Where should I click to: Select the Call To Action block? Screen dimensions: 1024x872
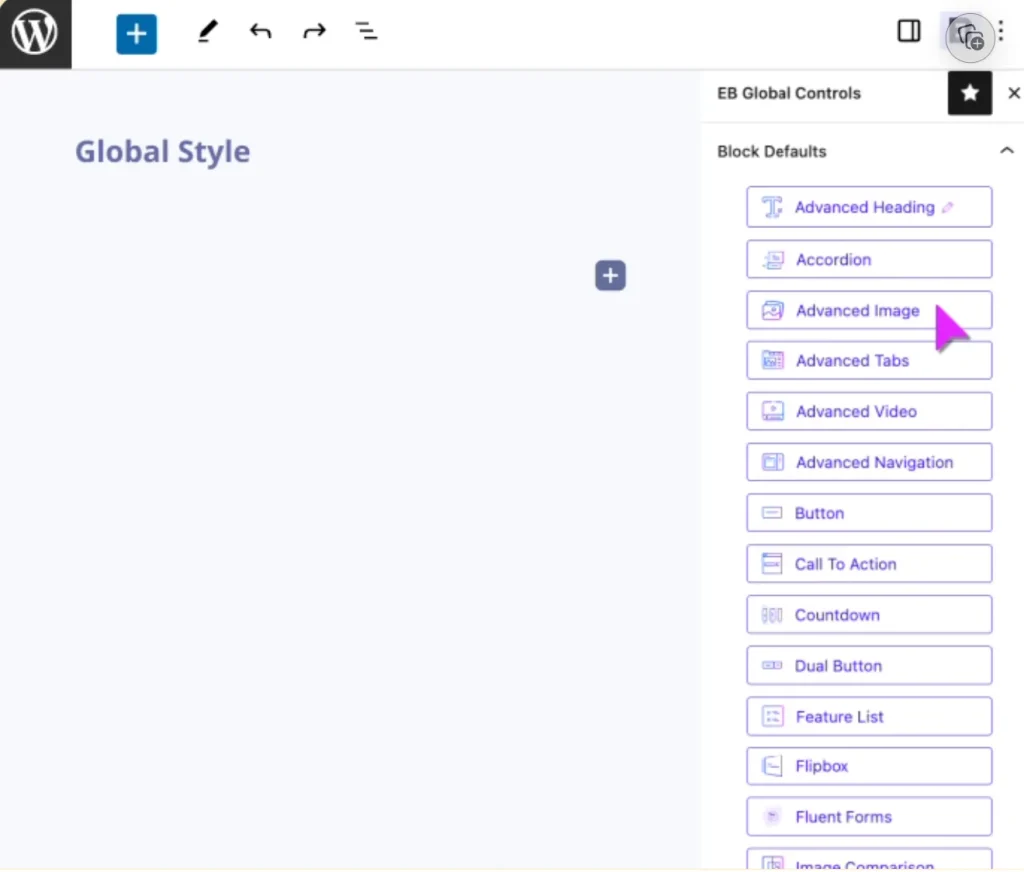tap(868, 563)
